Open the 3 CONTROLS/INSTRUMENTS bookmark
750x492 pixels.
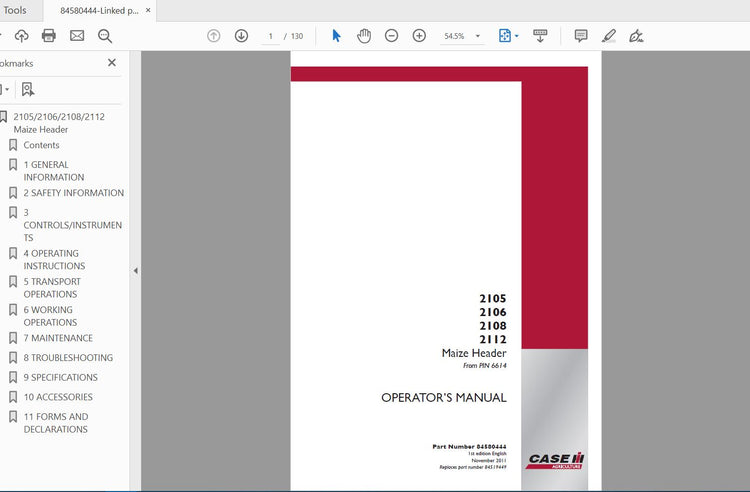73,225
